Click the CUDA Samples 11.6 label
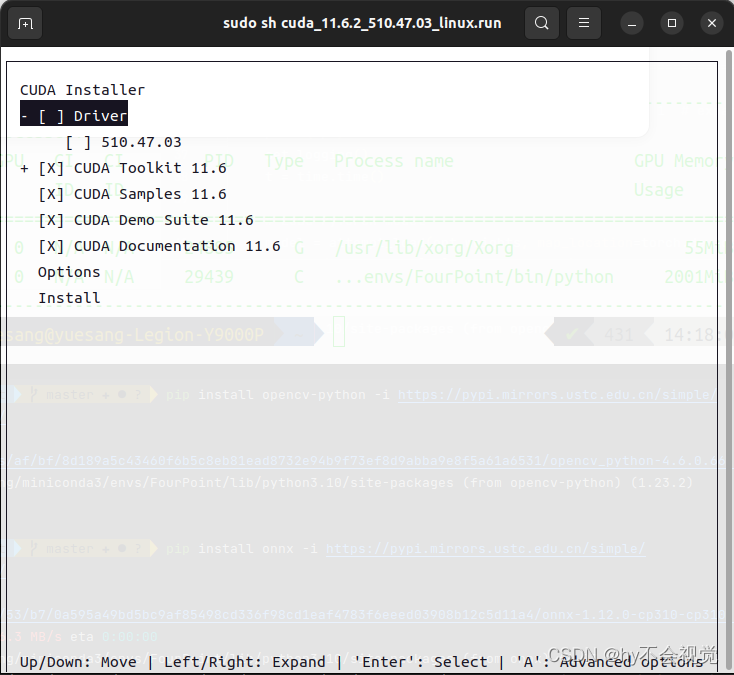This screenshot has height=675, width=734. [x=150, y=194]
